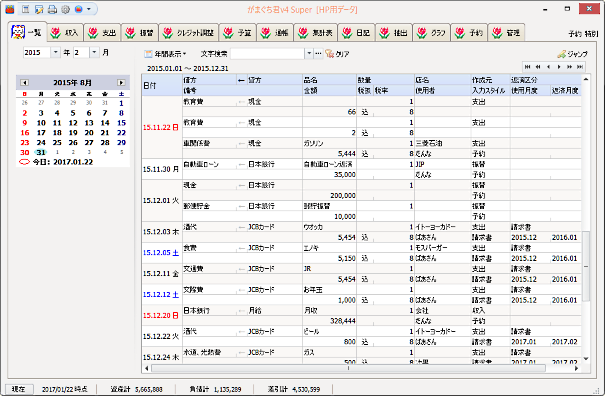Click the year field showing 2015

37,52
